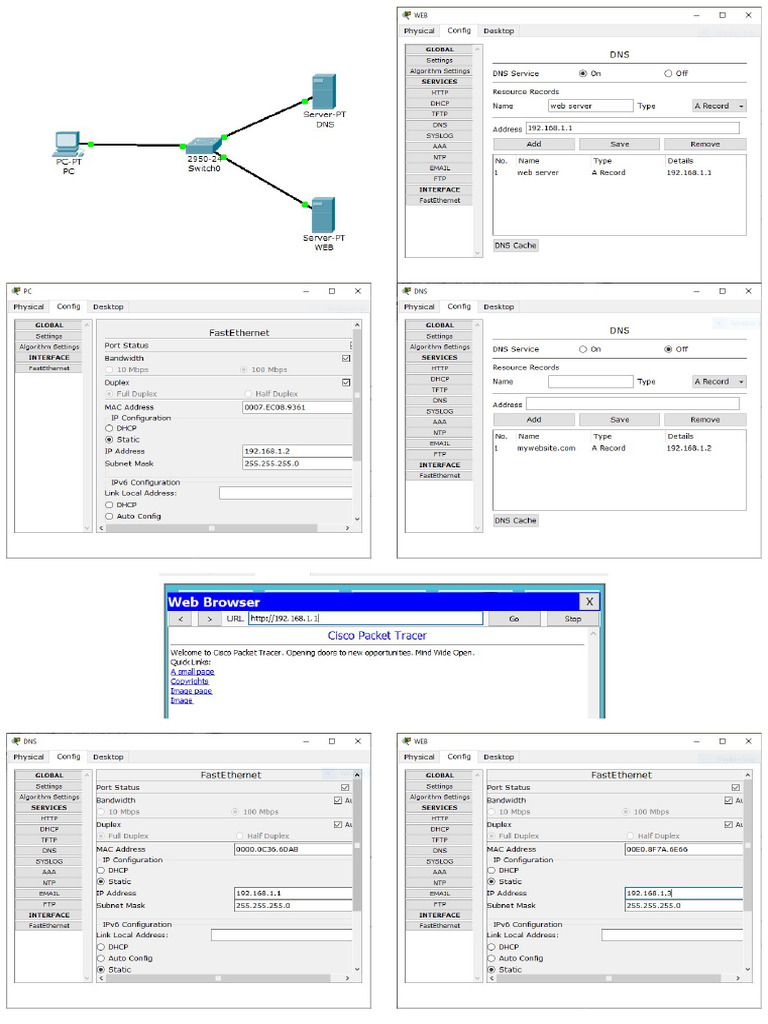
Task: Select FastEthernet interface in PC window
Action: click(49, 368)
